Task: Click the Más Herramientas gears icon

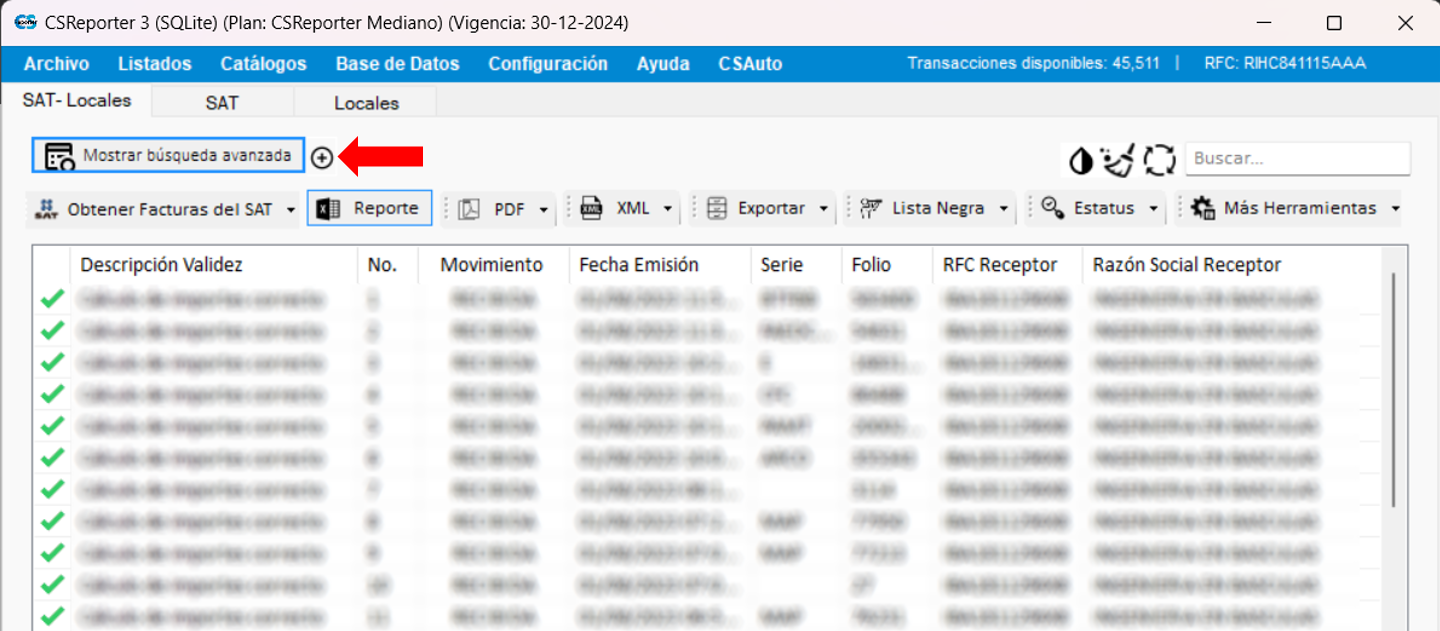Action: click(1202, 208)
